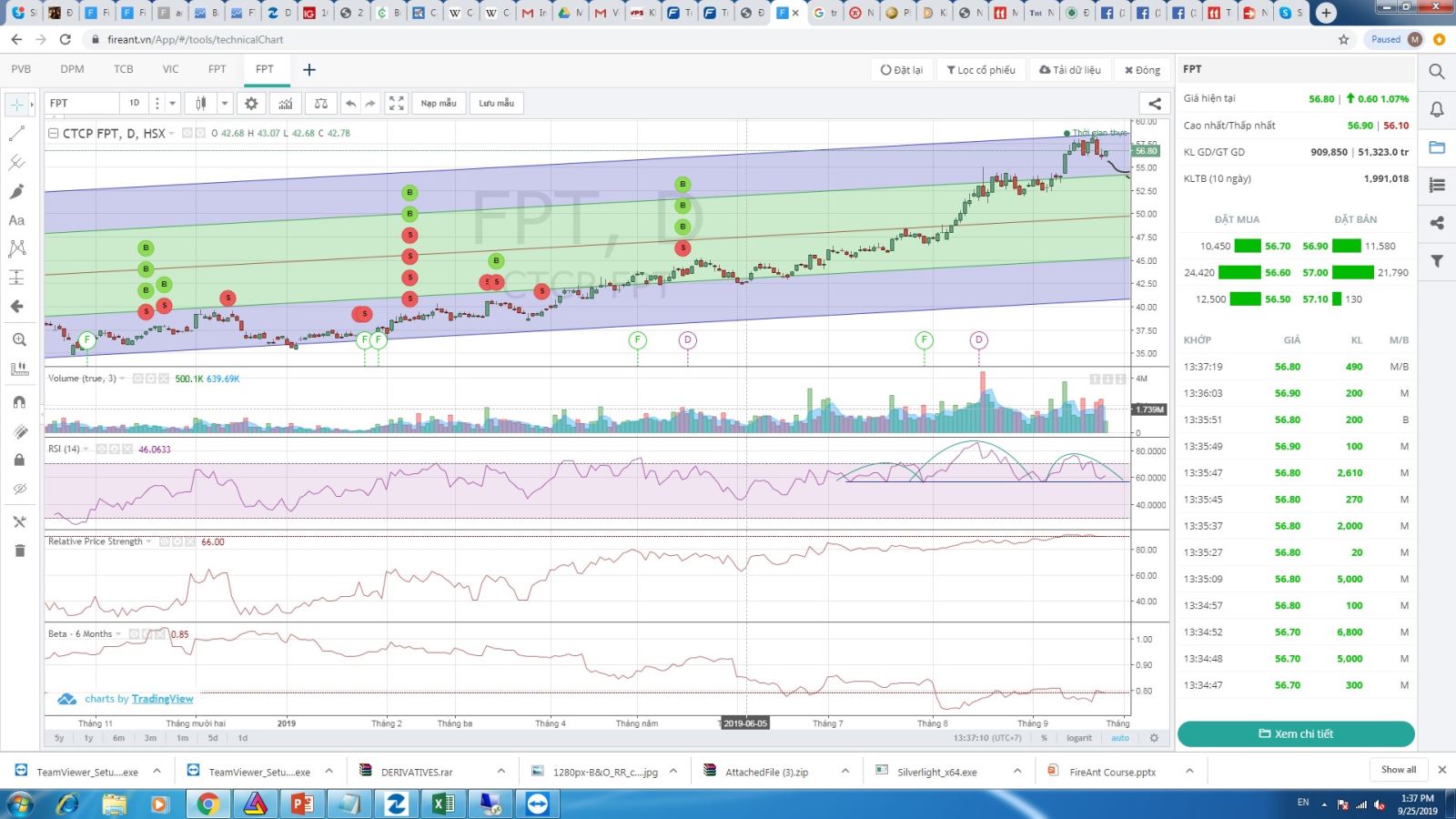Collapse the CTCP FPT legend

tap(54, 133)
